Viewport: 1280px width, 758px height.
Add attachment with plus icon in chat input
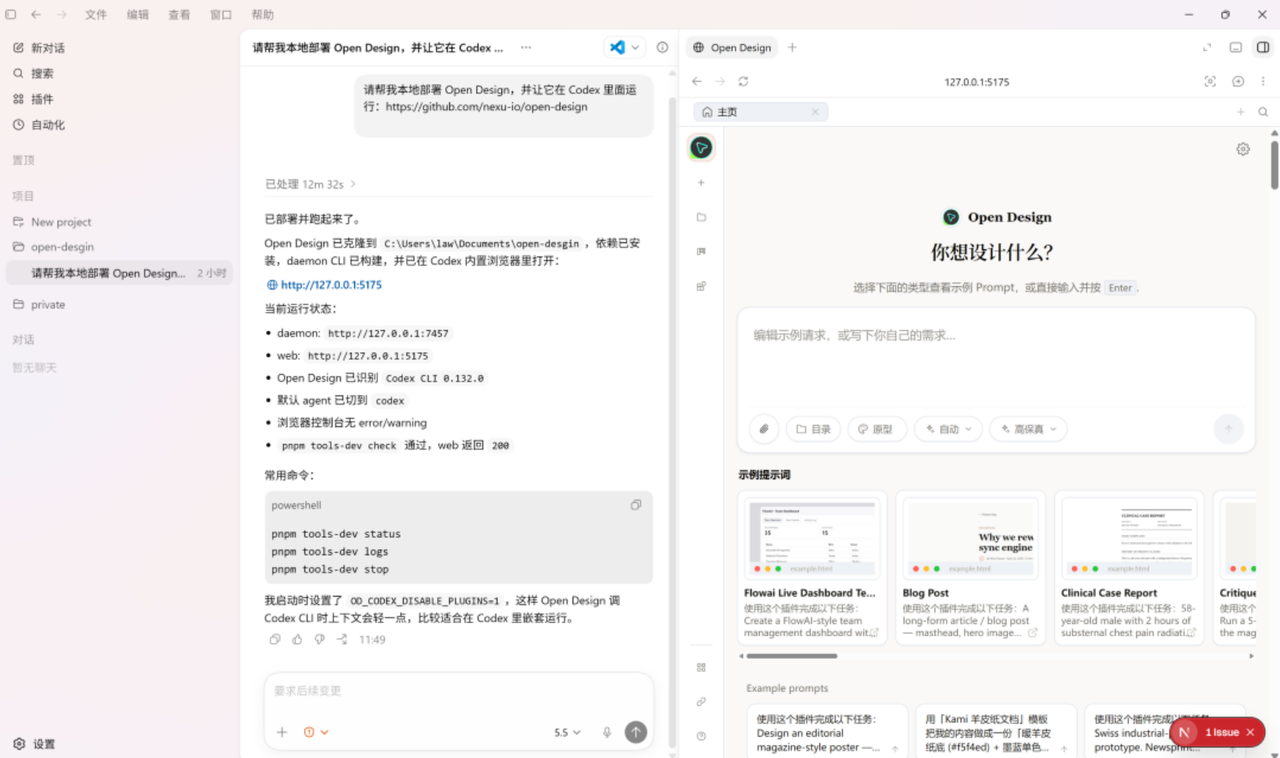(282, 732)
